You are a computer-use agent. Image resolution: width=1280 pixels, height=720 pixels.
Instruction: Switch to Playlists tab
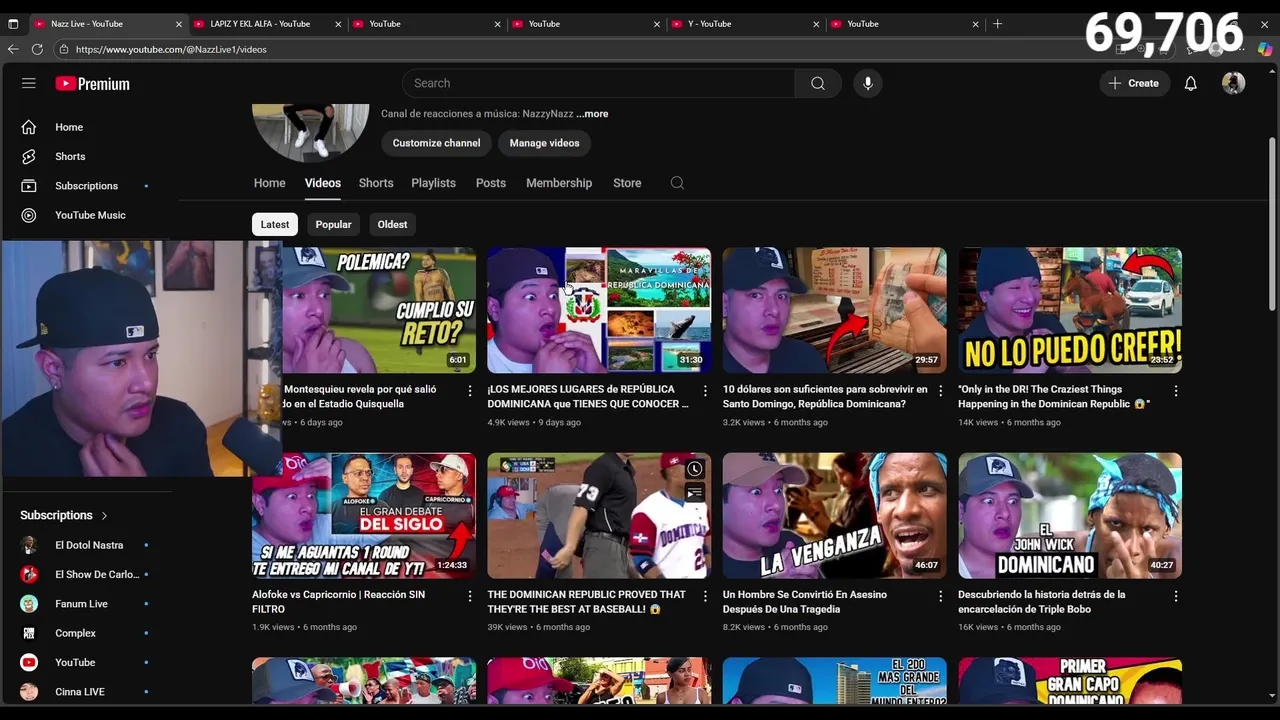(433, 183)
